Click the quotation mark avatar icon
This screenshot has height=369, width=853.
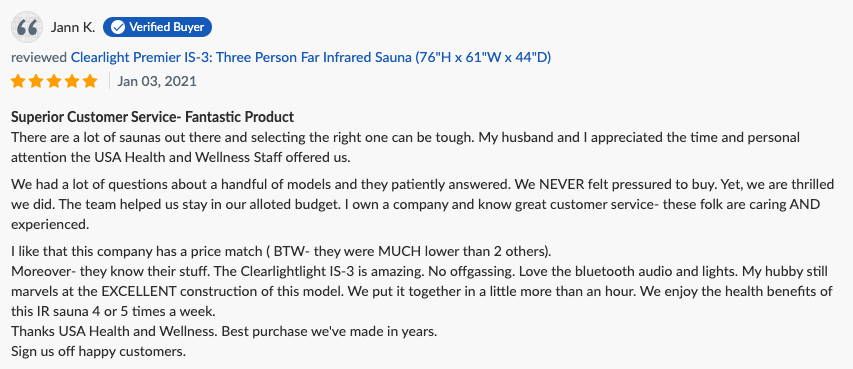click(x=27, y=27)
